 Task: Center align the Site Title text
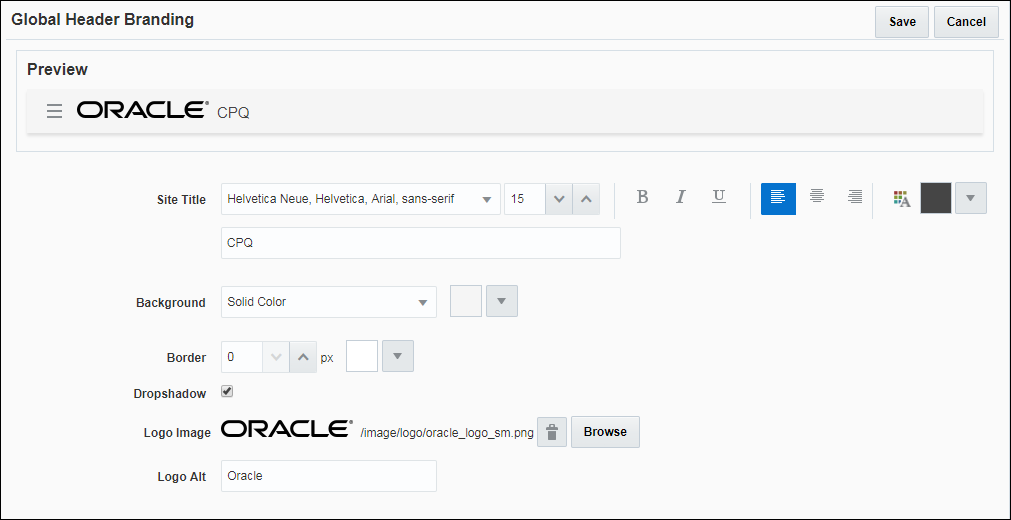pos(817,197)
